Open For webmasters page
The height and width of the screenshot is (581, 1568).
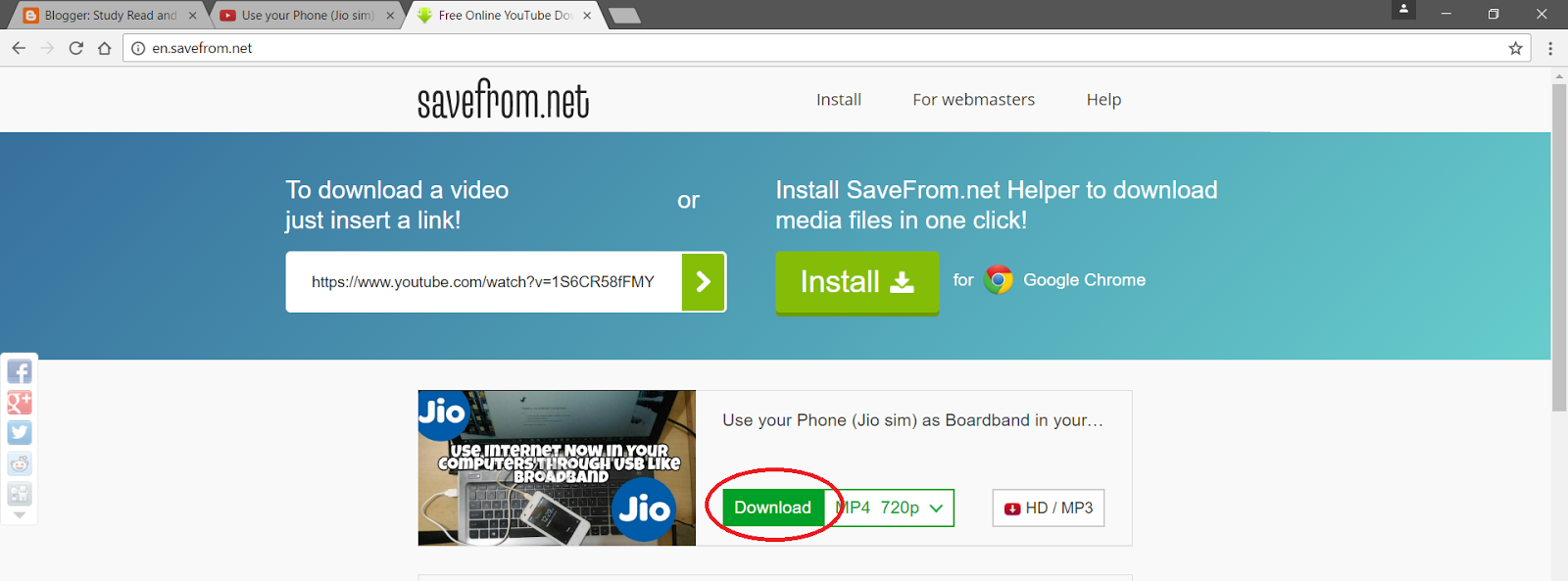(973, 100)
